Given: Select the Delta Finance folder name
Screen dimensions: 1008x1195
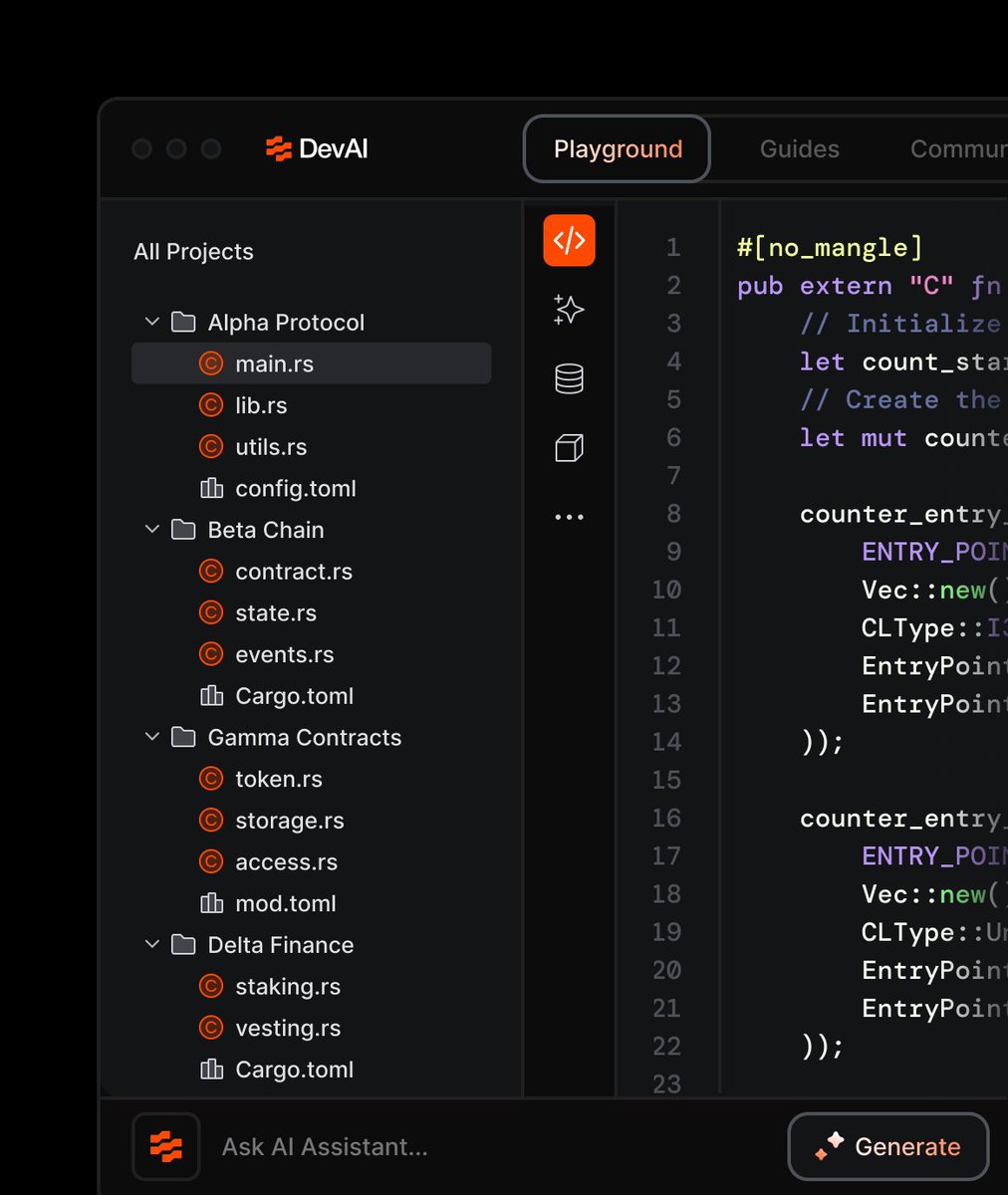Looking at the screenshot, I should click(281, 945).
